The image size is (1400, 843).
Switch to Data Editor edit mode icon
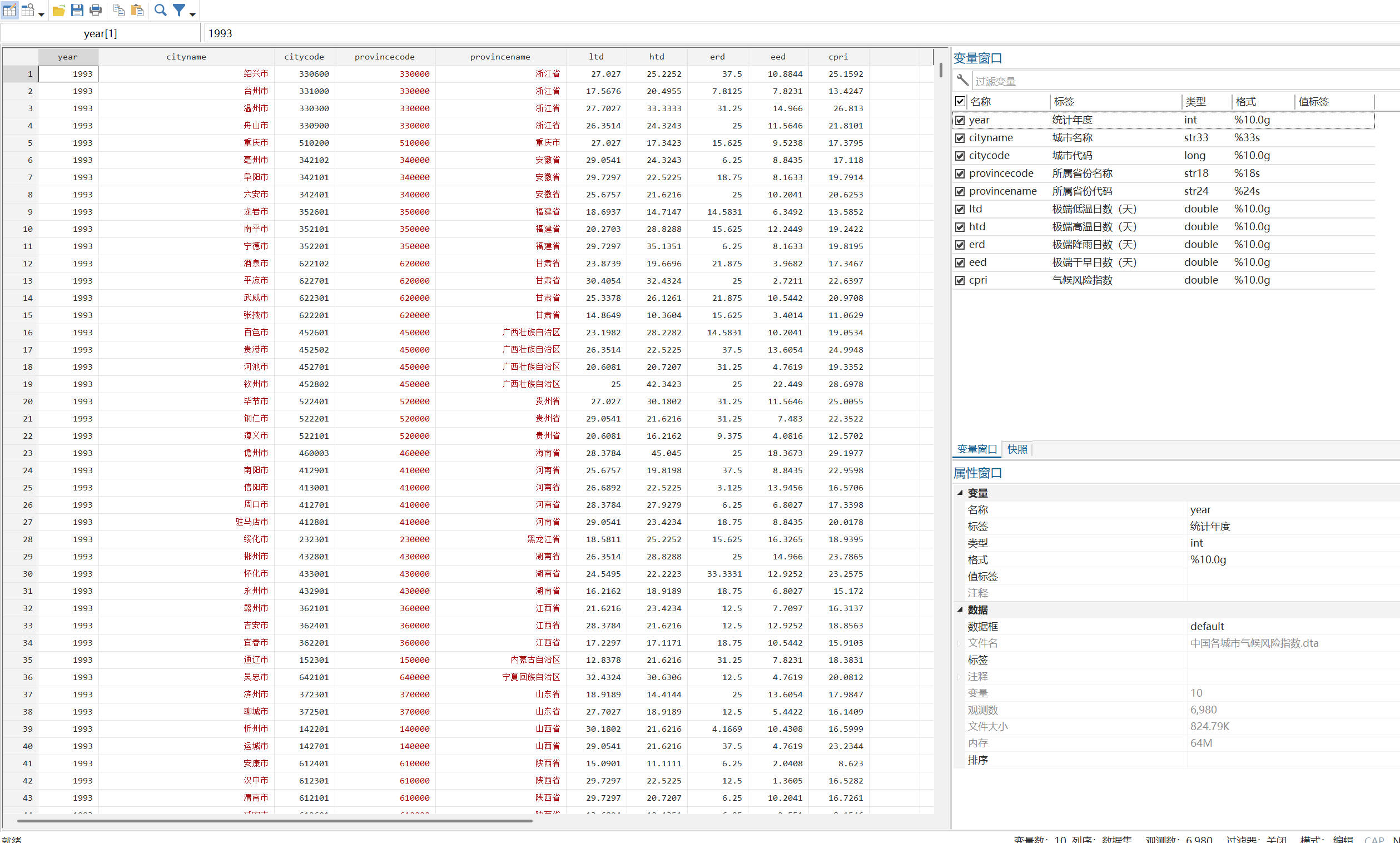(x=9, y=10)
